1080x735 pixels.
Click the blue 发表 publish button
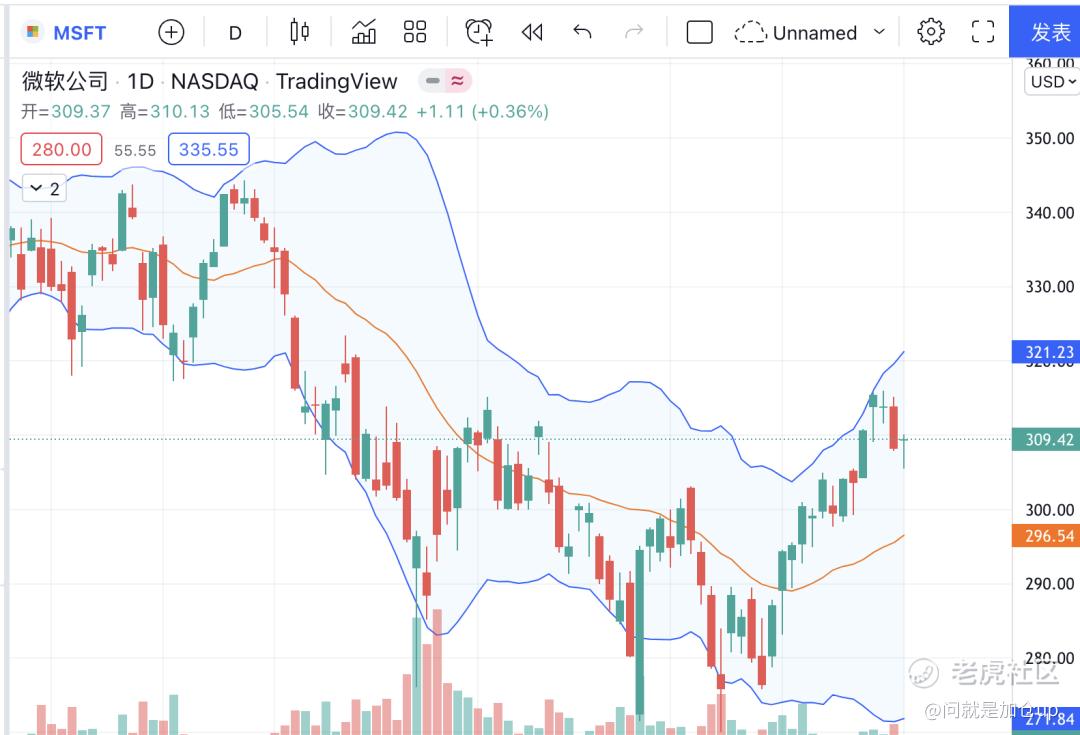point(1044,32)
